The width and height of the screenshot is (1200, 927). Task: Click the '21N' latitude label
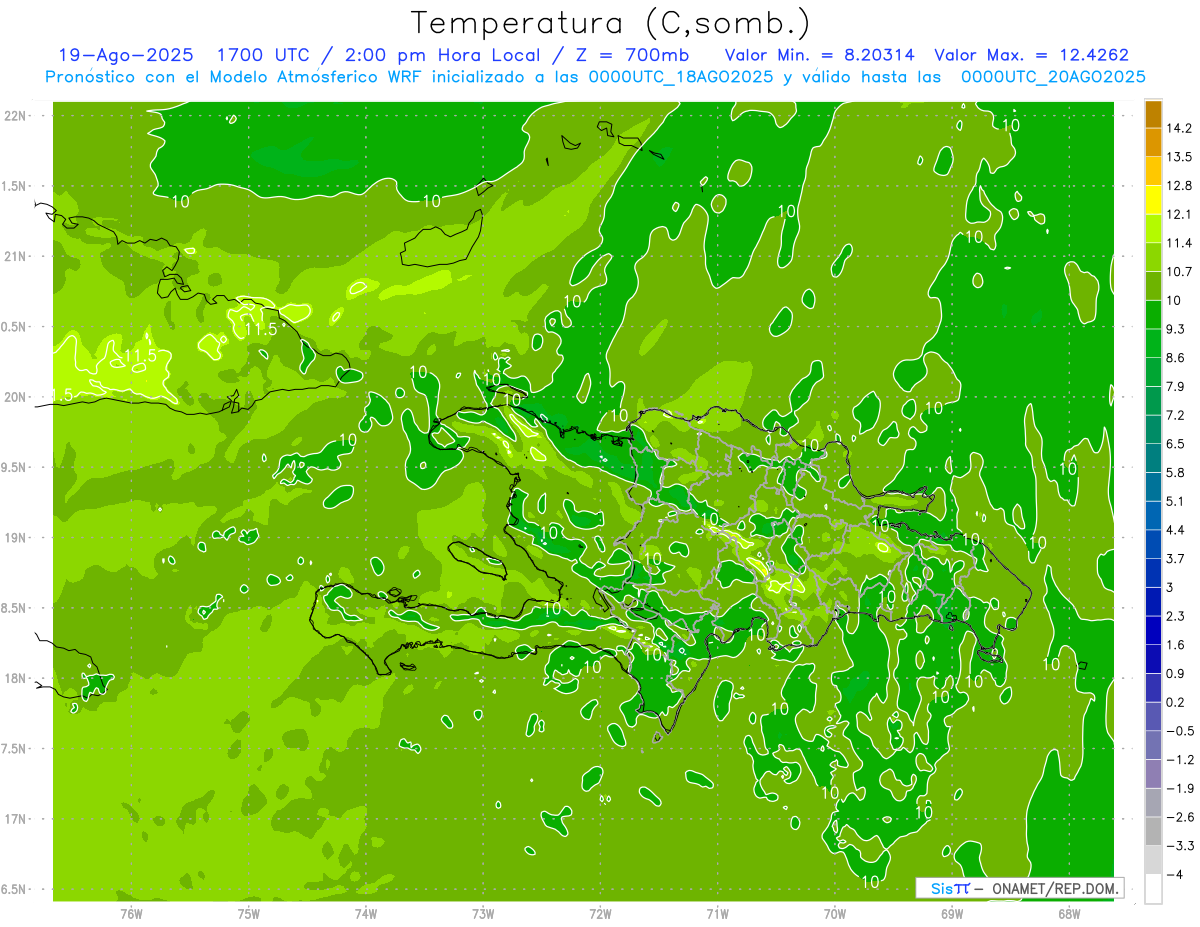(15, 257)
